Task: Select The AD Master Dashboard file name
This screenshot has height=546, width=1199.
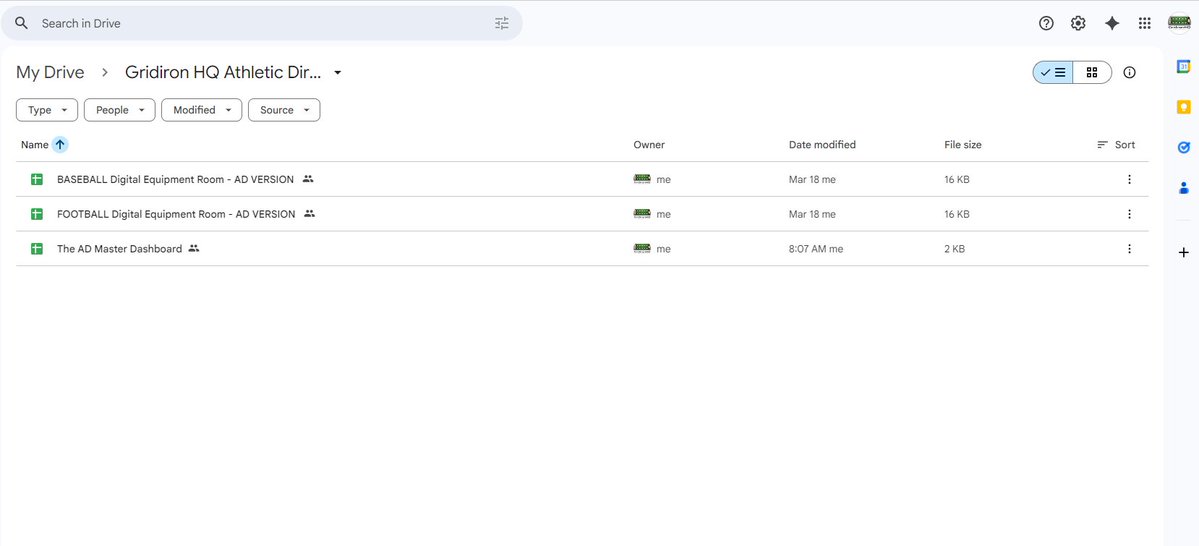Action: click(x=119, y=249)
